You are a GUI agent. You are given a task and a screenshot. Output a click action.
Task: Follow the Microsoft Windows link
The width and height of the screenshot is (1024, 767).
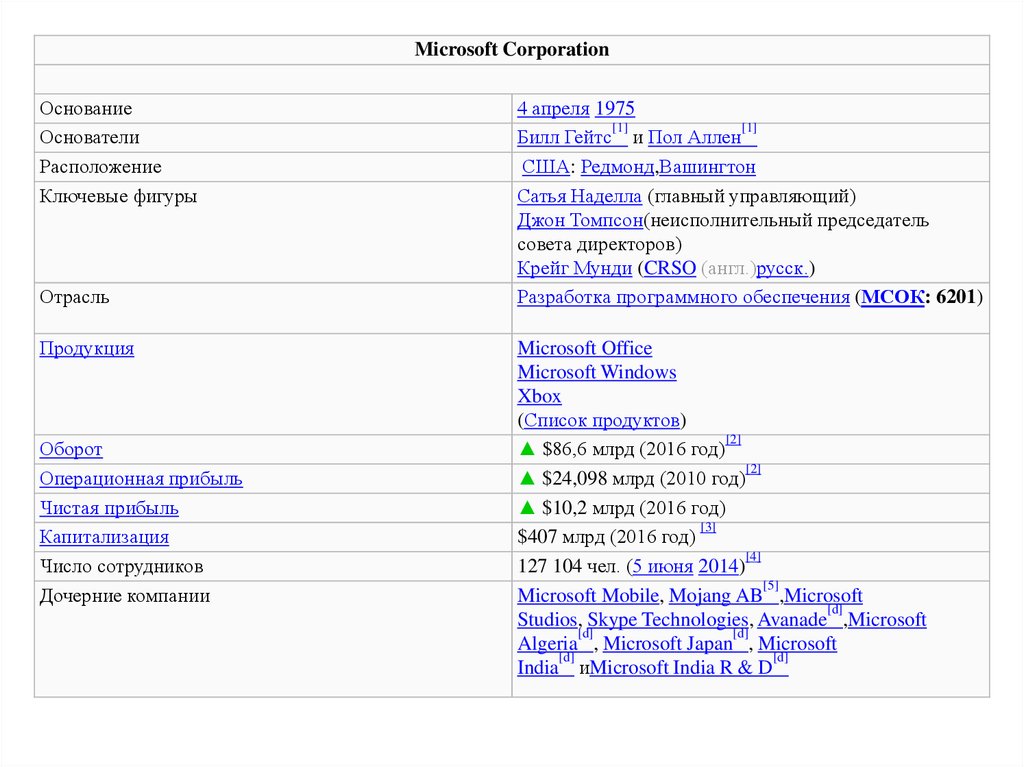coord(596,373)
